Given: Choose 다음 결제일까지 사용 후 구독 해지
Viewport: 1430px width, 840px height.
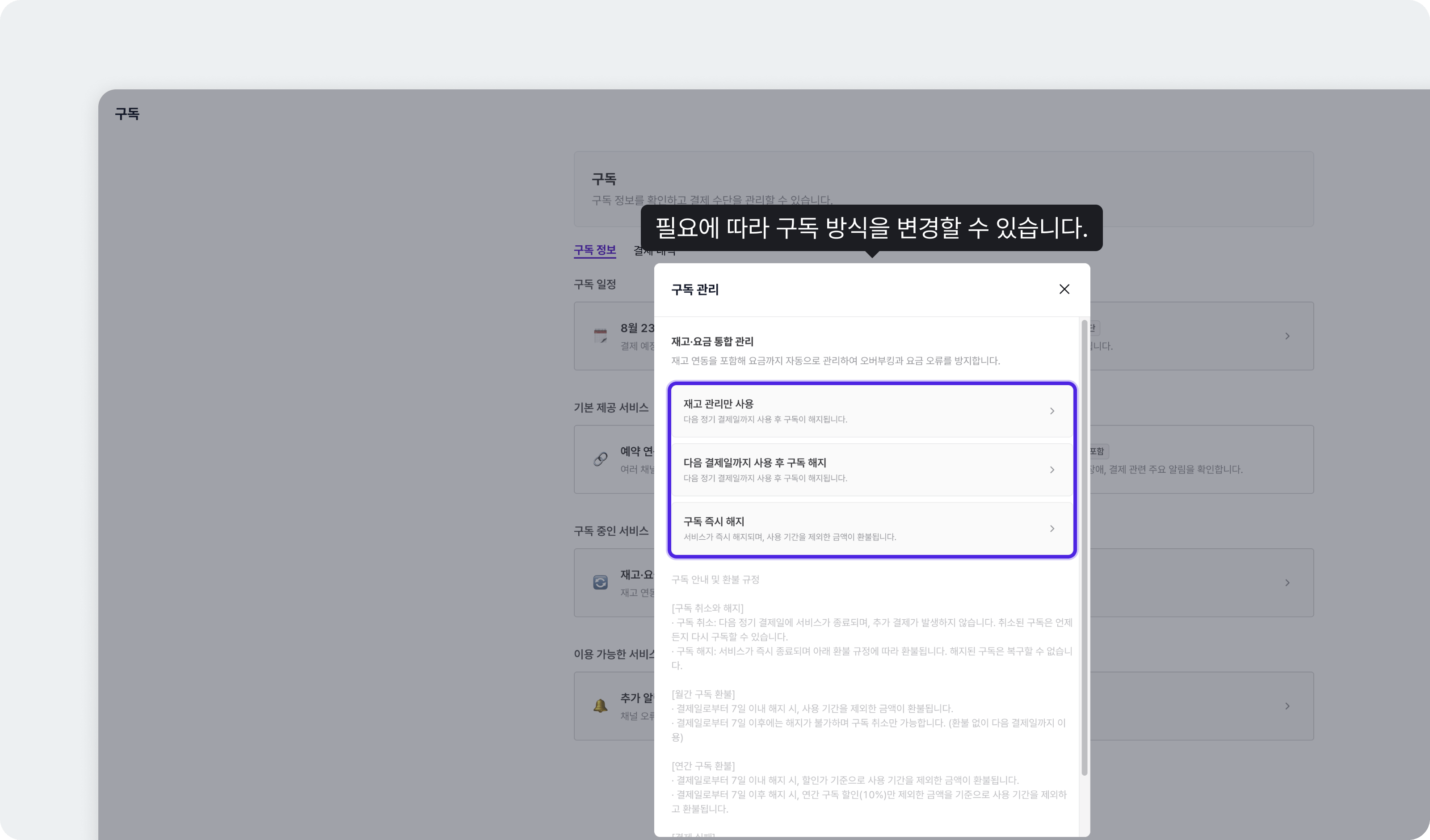Looking at the screenshot, I should 872,470.
